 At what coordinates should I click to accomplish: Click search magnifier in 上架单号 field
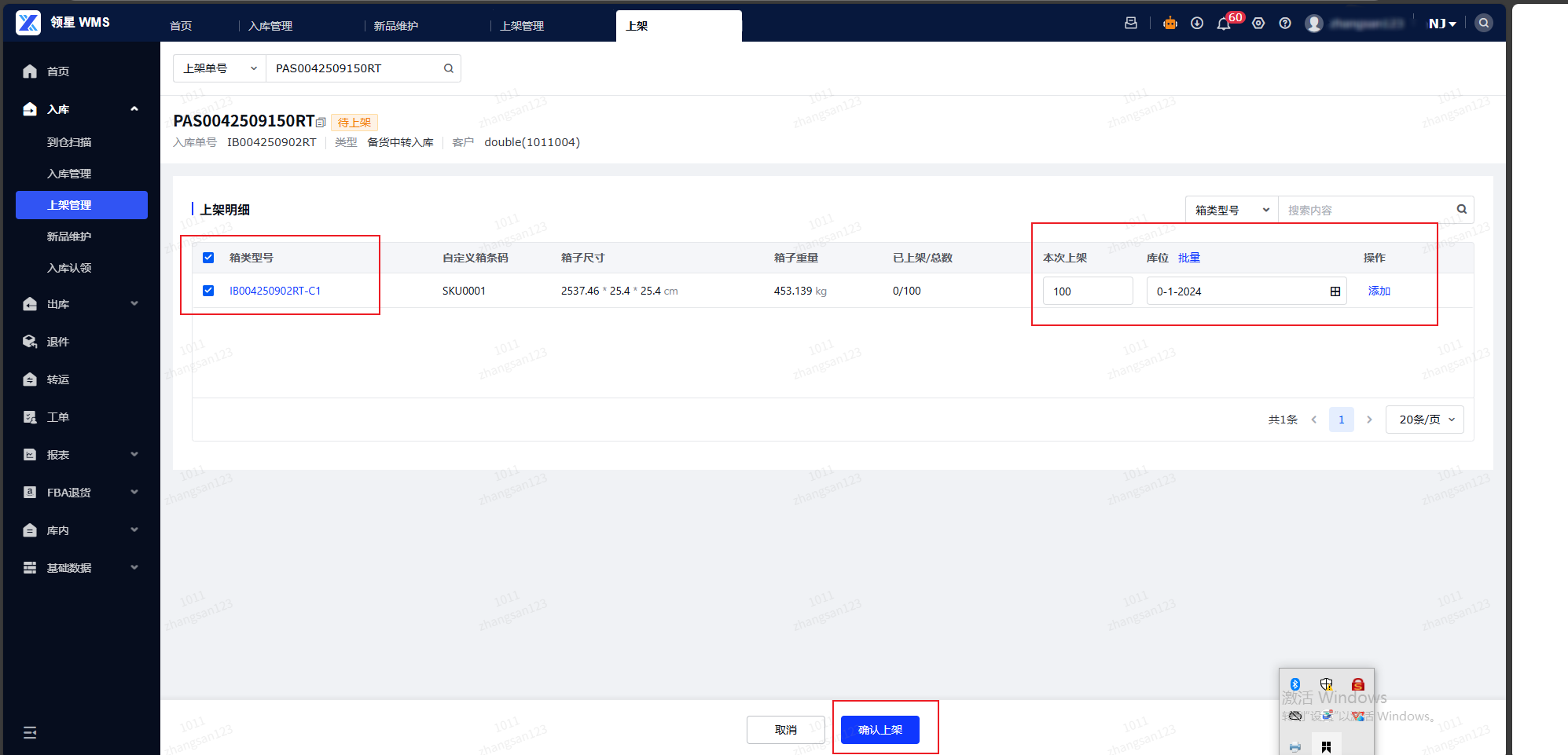pos(449,68)
